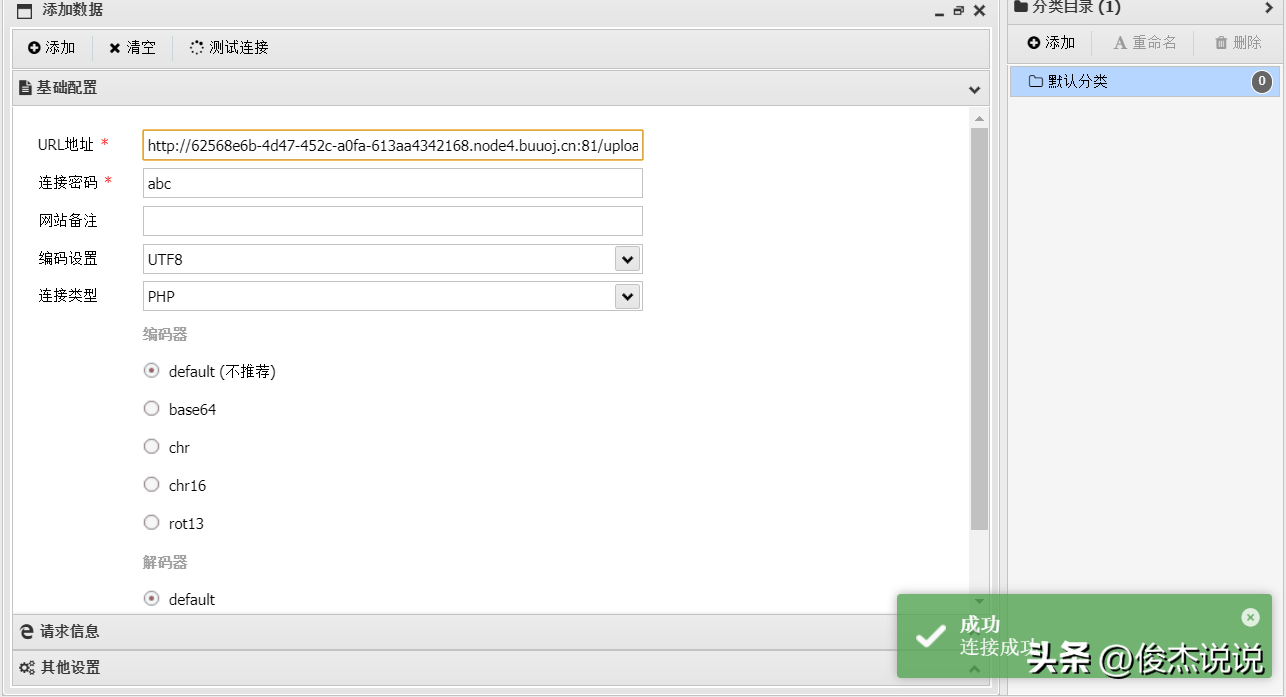The height and width of the screenshot is (697, 1286).
Task: Click the A icon on 重命名
Action: [x=1120, y=43]
